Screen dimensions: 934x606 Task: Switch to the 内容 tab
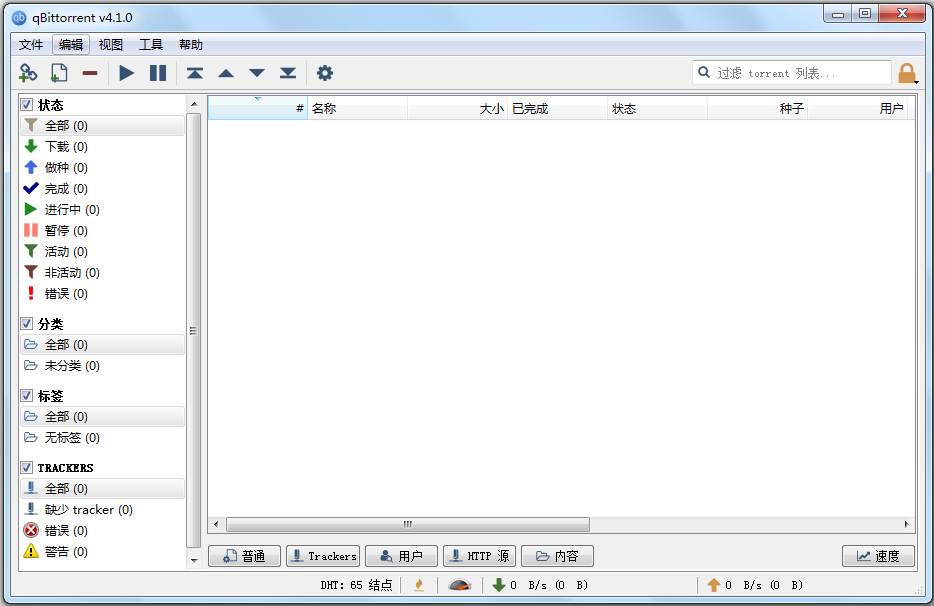[558, 556]
